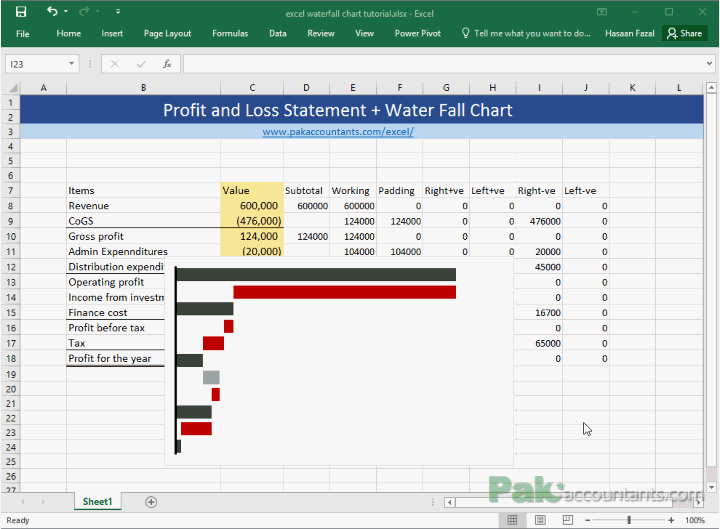Switch to Page Break Preview icon

(x=568, y=520)
